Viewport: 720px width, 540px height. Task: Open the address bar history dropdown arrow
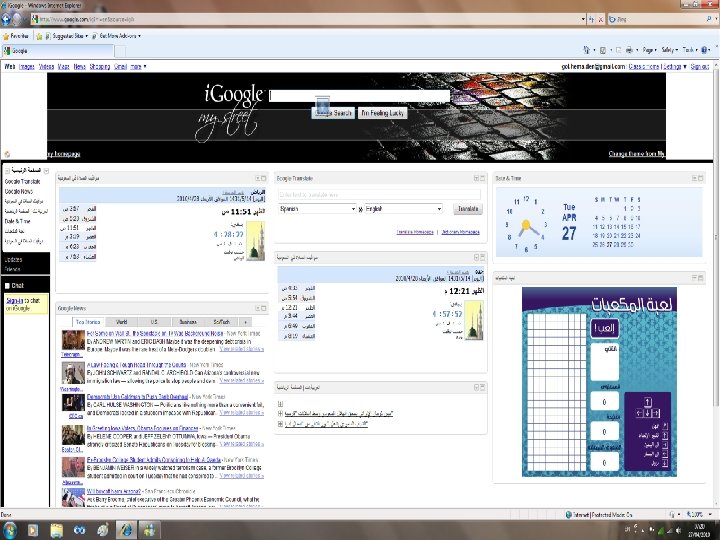point(583,19)
